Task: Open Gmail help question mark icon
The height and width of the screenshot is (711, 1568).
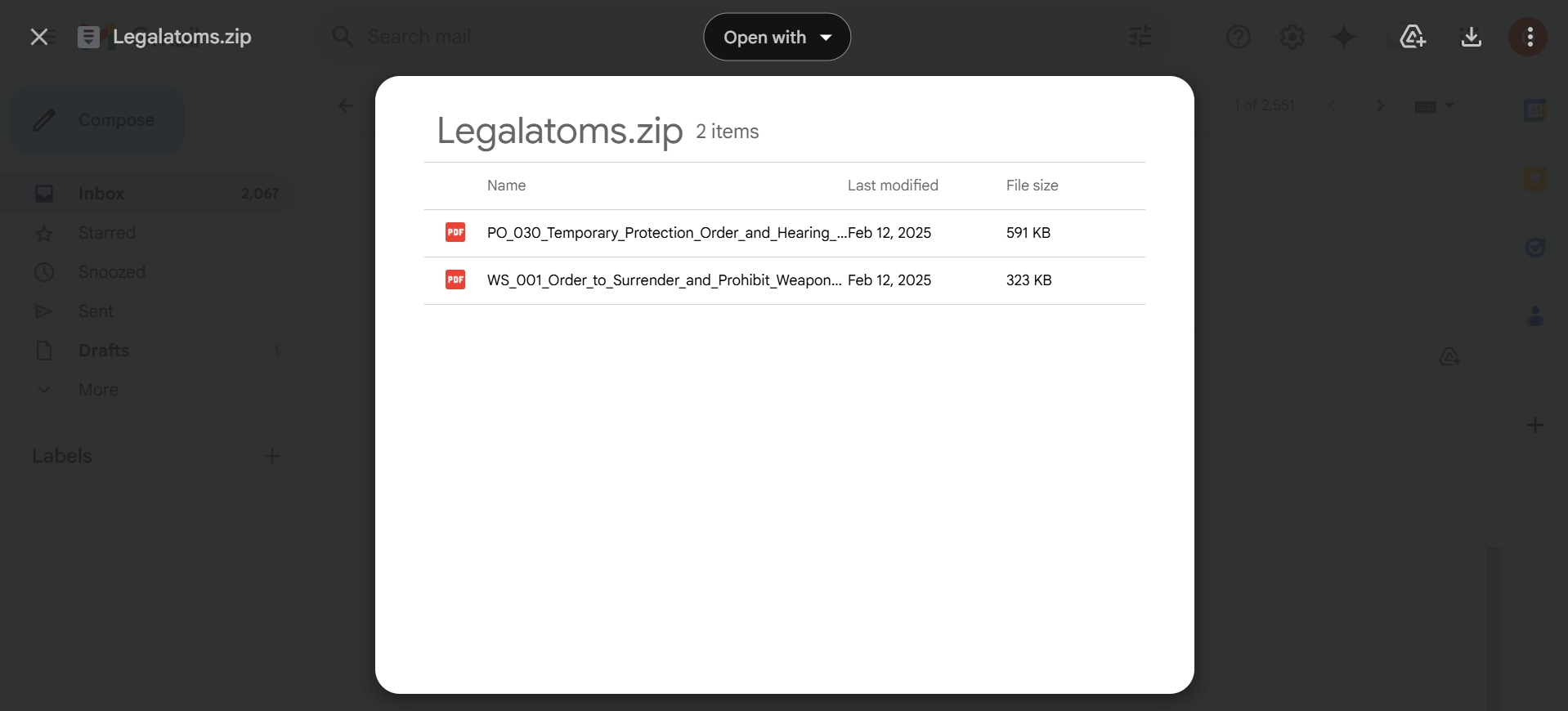Action: [1238, 37]
